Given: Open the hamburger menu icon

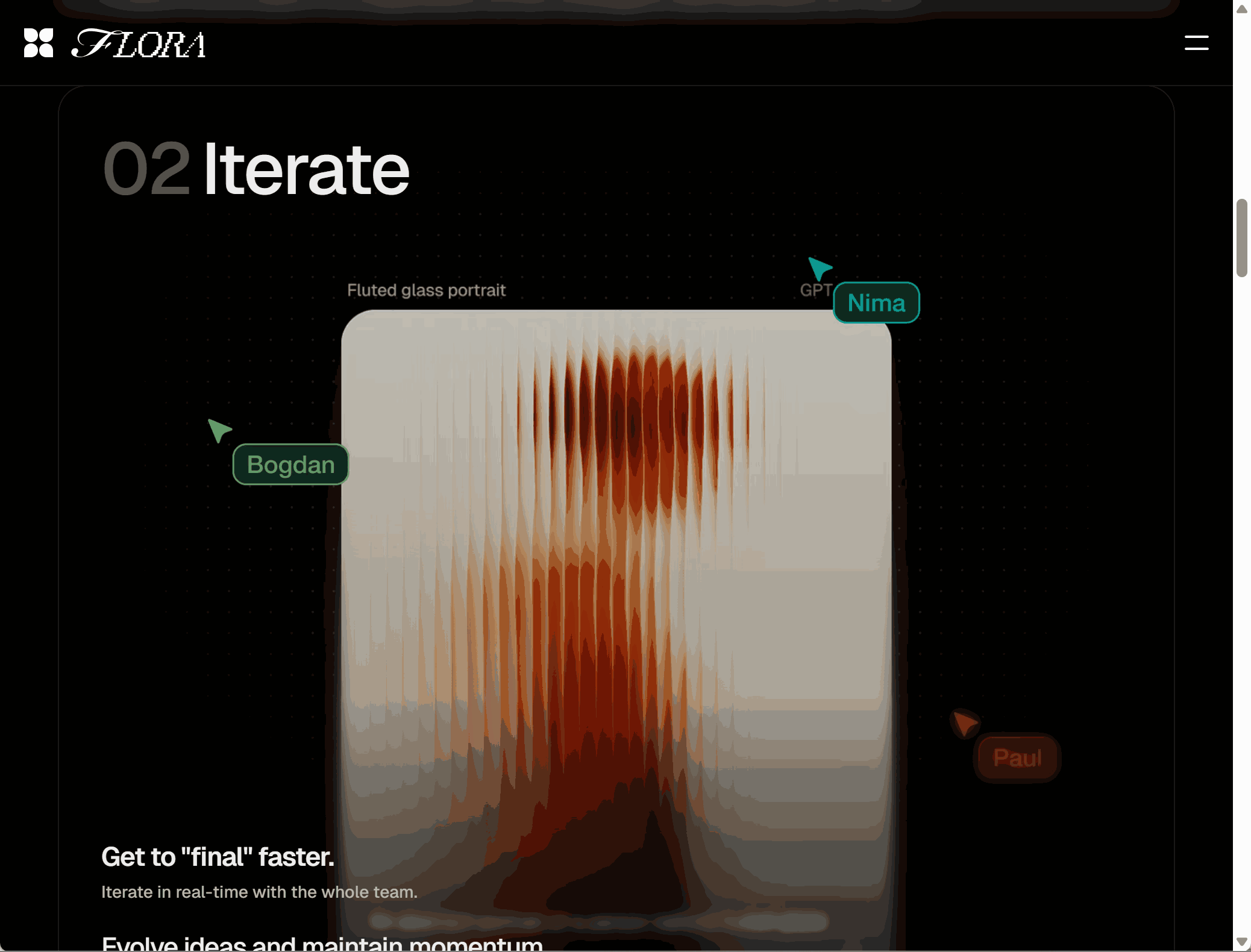Looking at the screenshot, I should pos(1196,43).
